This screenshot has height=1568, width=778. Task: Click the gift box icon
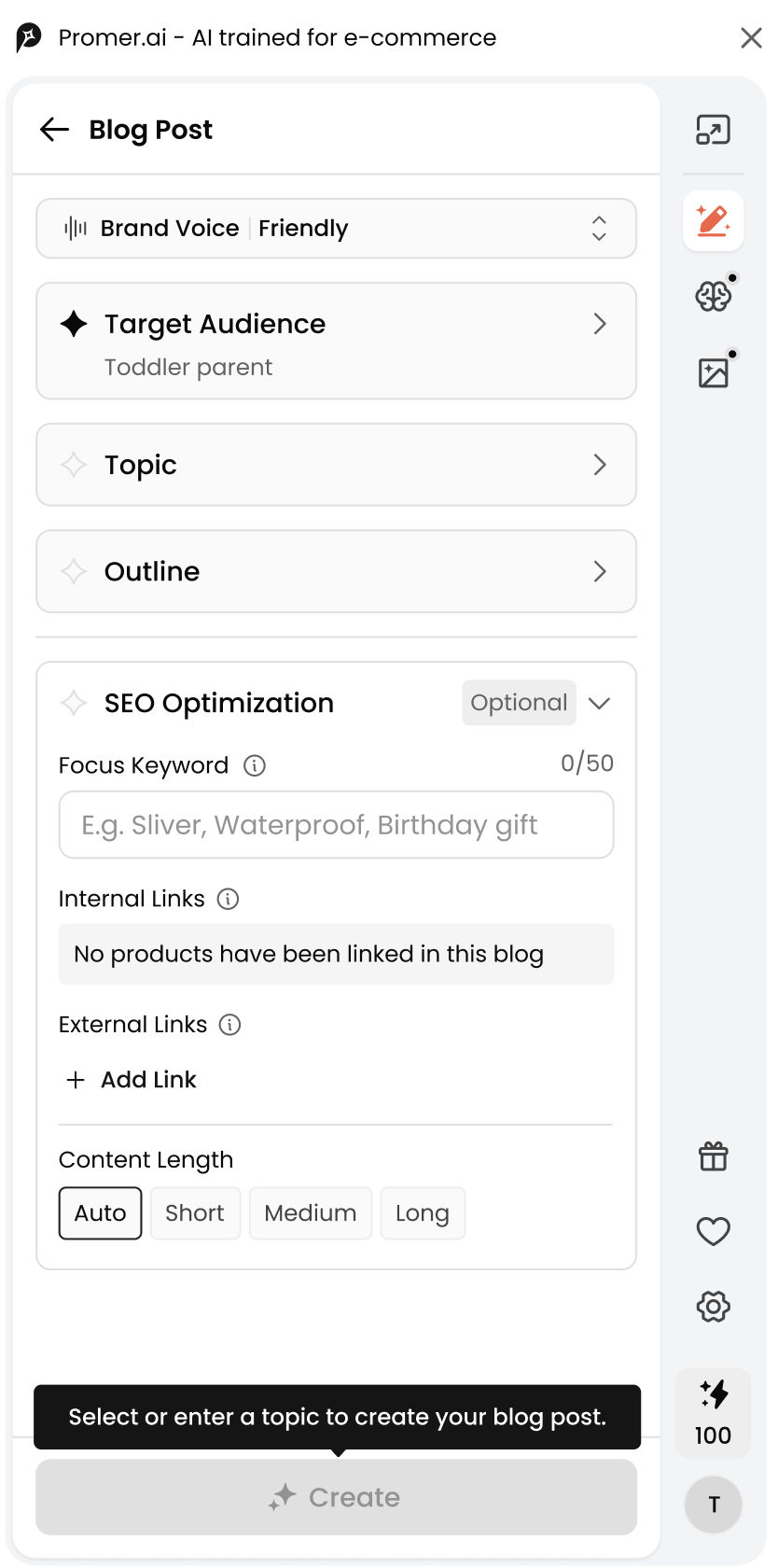[714, 1156]
